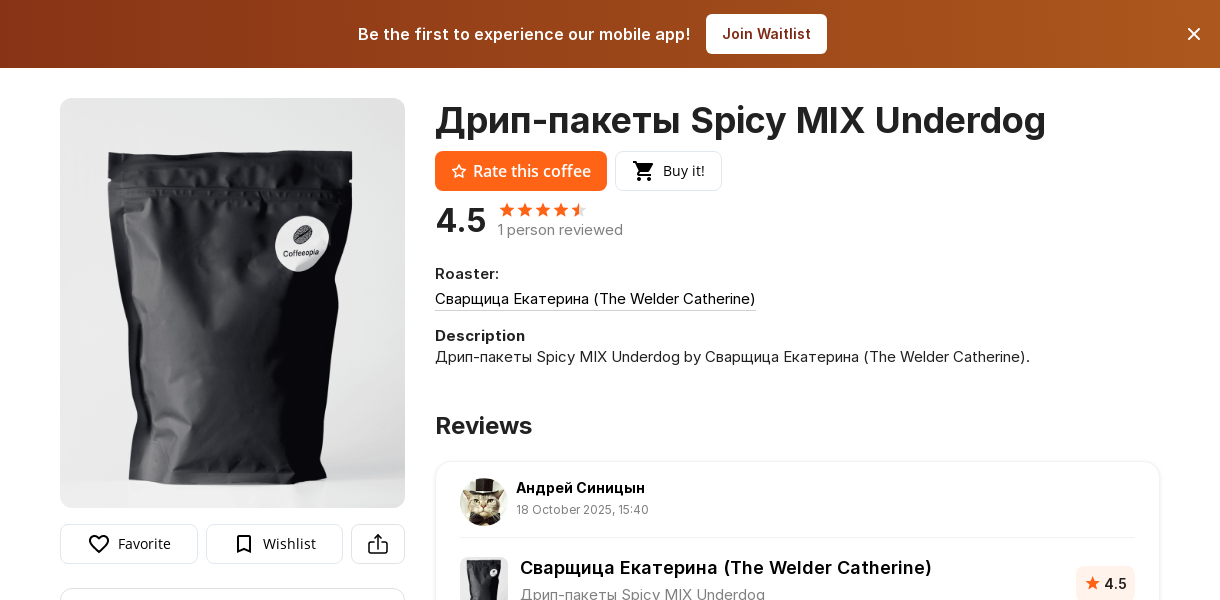Open the Сварщица Екатерина roaster link
Image resolution: width=1220 pixels, height=600 pixels.
tap(595, 299)
